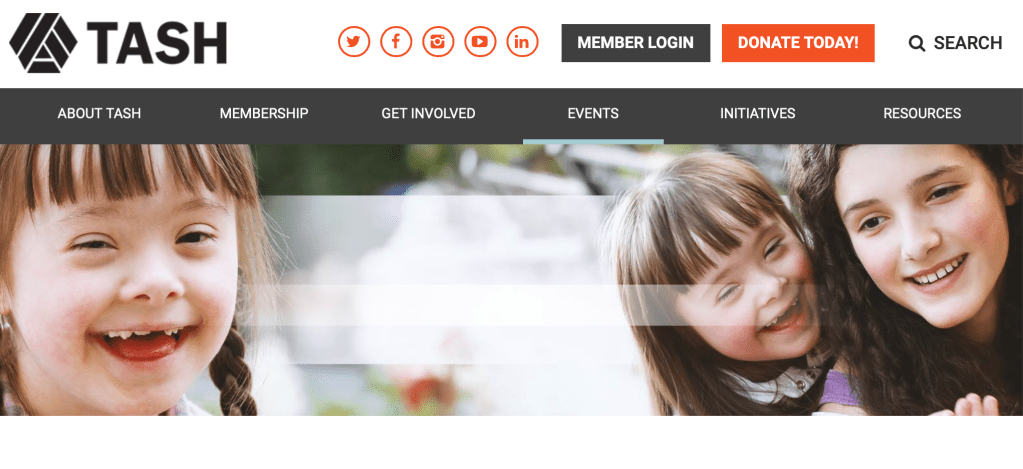Viewport: 1023px width, 469px height.
Task: Open the LinkedIn social icon
Action: tap(522, 42)
